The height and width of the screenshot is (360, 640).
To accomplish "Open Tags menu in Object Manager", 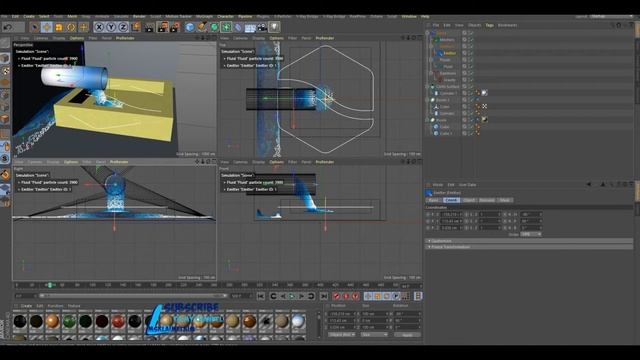I will point(489,25).
